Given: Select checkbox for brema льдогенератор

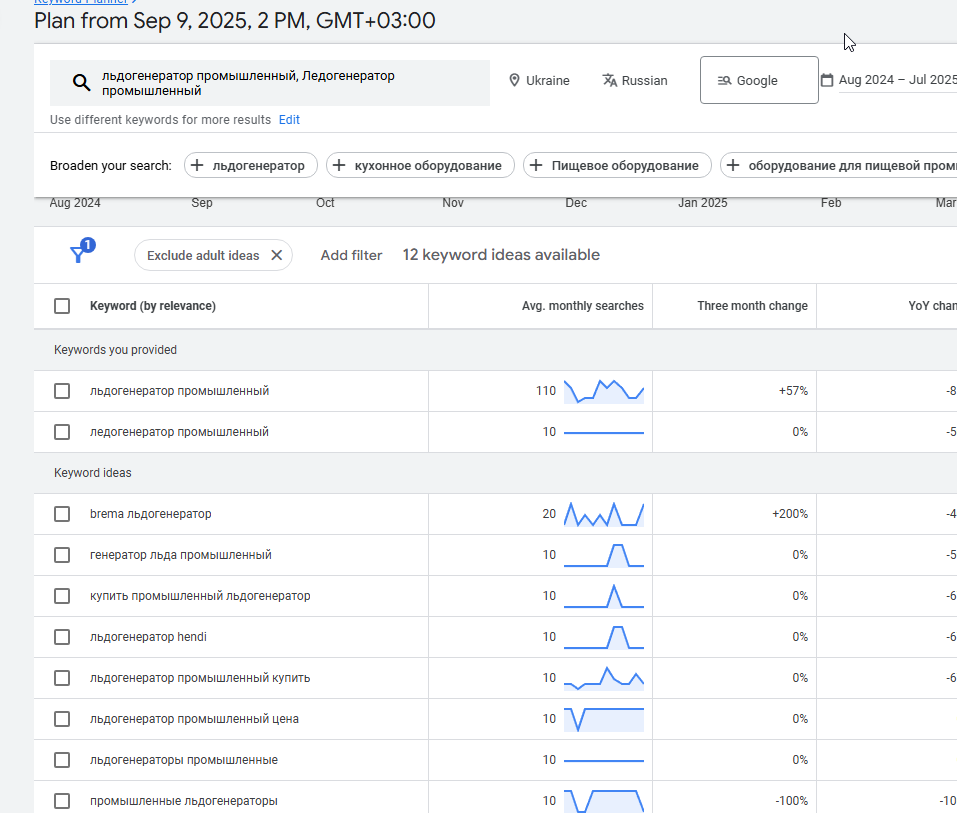Looking at the screenshot, I should (x=62, y=514).
